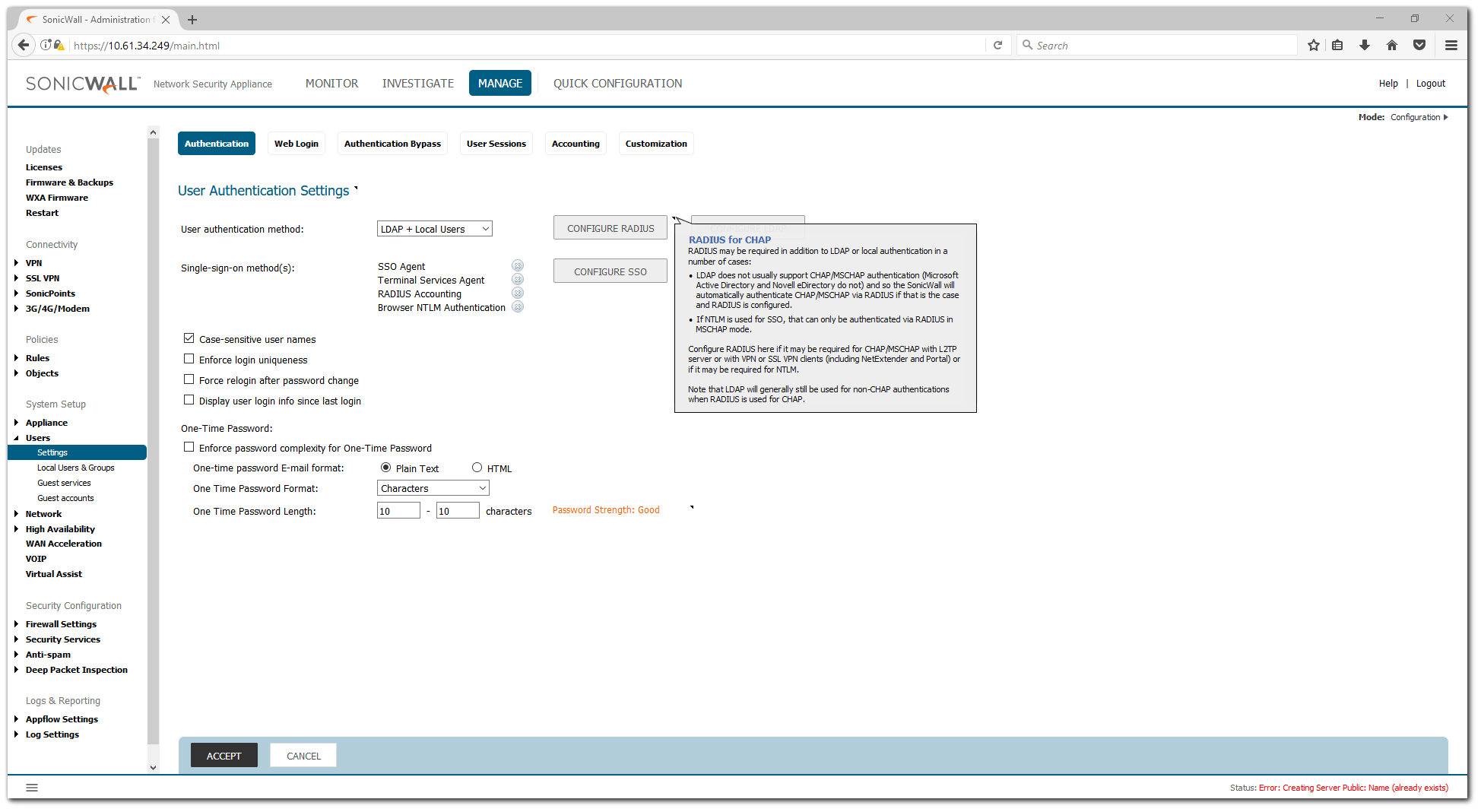Open One Time Password Format dropdown
This screenshot has width=1481, height=812.
tap(433, 488)
